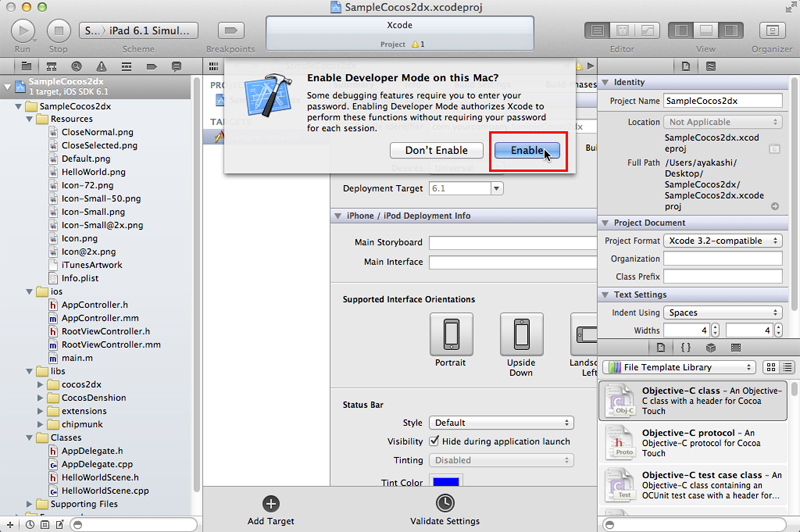Show only recently edited files filter
800x532 pixels.
pyautogui.click(x=30, y=524)
